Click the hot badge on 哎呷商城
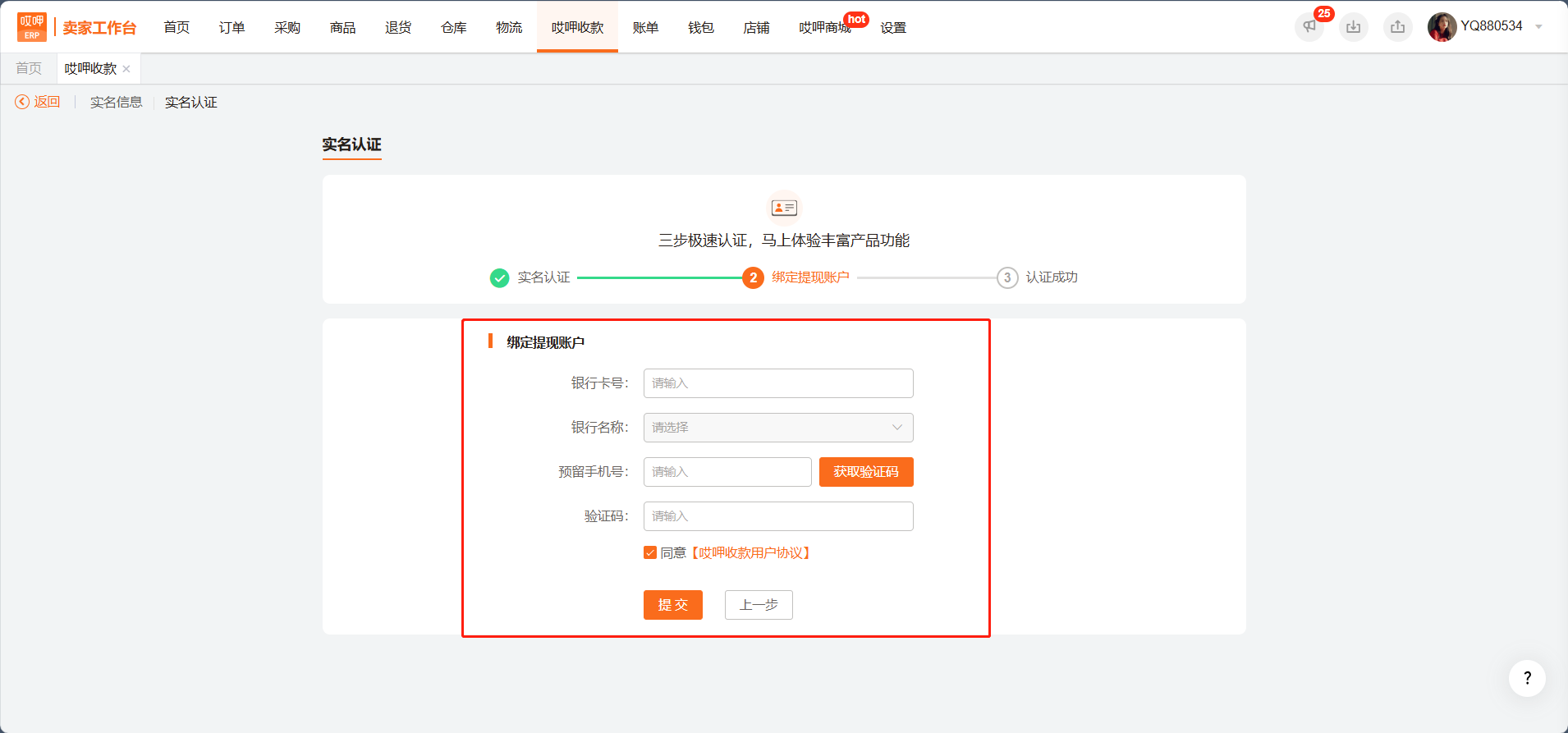The height and width of the screenshot is (733, 1568). (x=856, y=19)
